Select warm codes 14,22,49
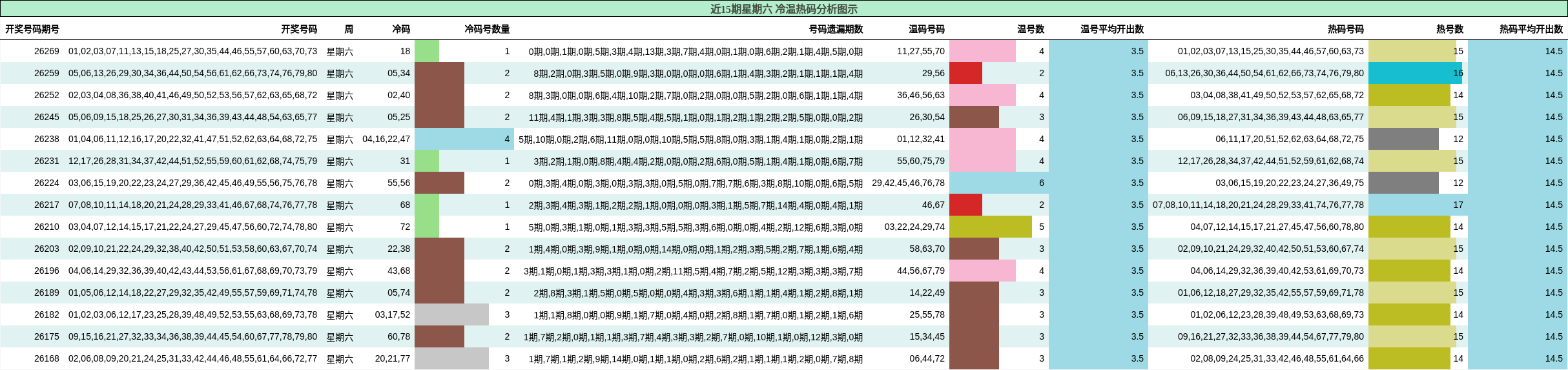This screenshot has height=370, width=1568. click(927, 293)
